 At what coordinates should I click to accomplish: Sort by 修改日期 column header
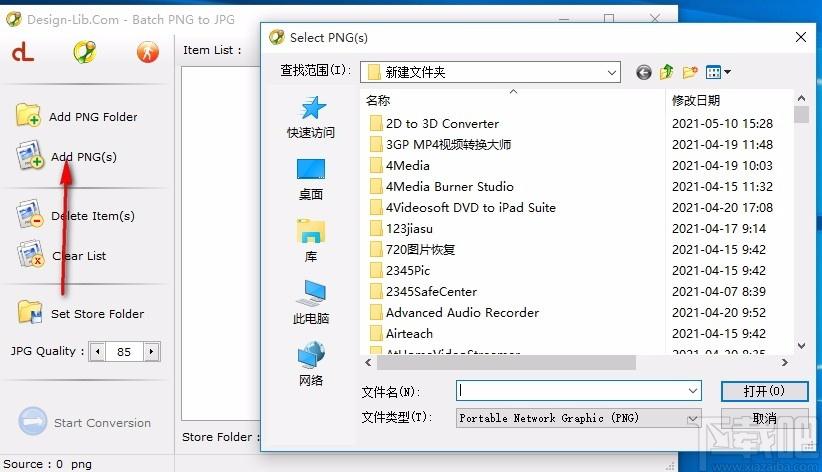[696, 100]
